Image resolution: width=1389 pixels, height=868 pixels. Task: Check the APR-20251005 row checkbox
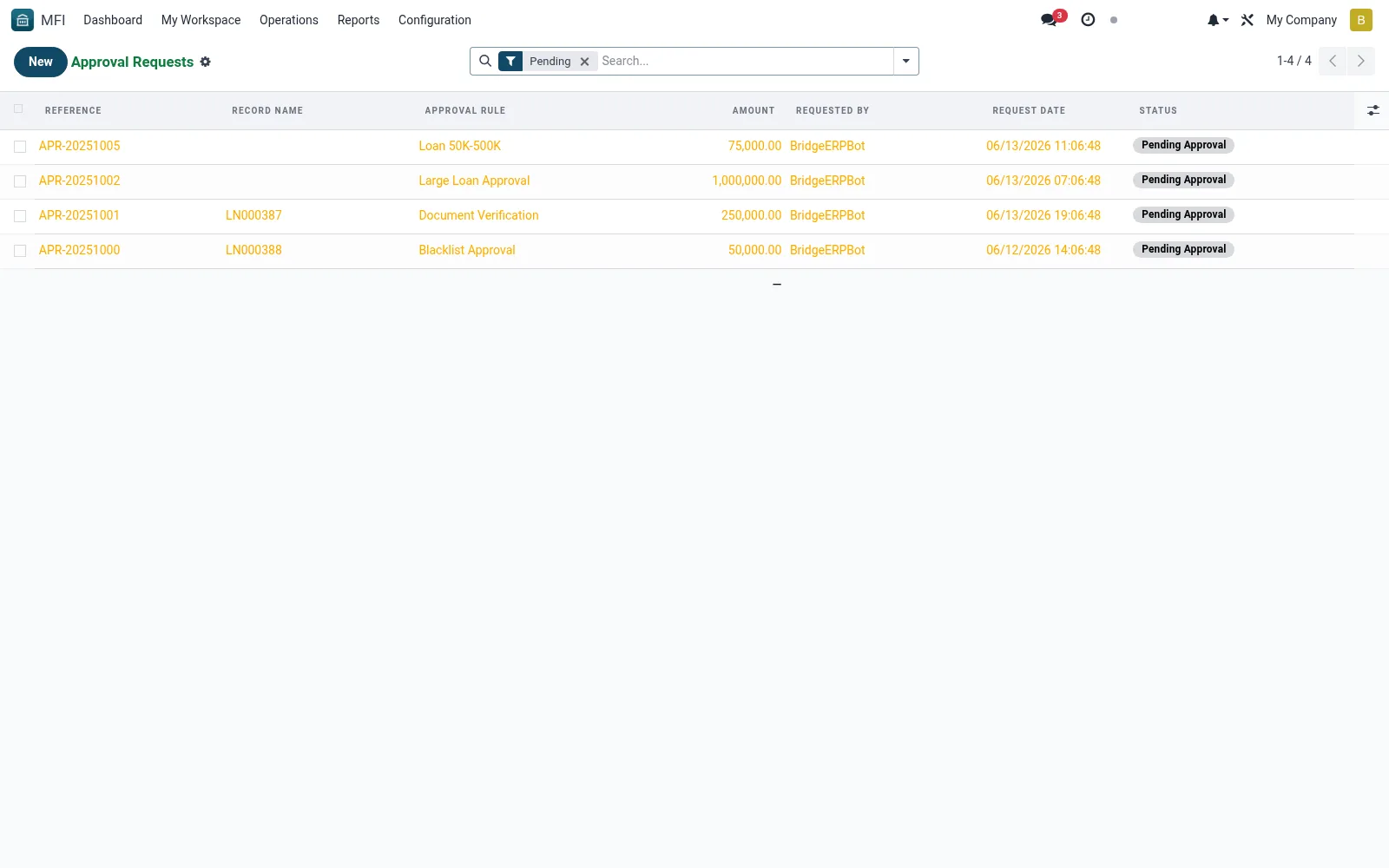pos(20,147)
